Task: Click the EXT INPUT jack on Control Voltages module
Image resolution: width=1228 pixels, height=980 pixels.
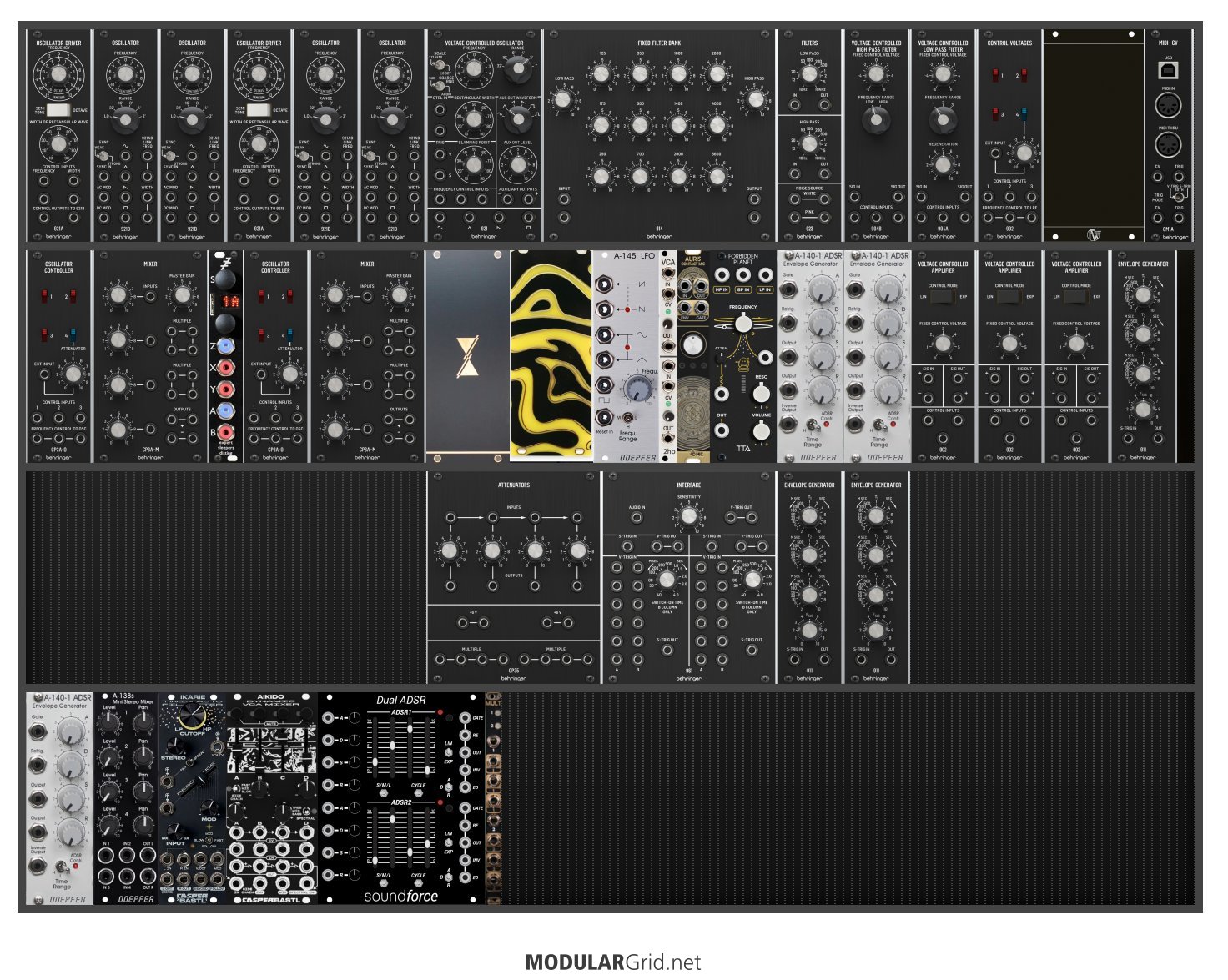Action: [995, 154]
